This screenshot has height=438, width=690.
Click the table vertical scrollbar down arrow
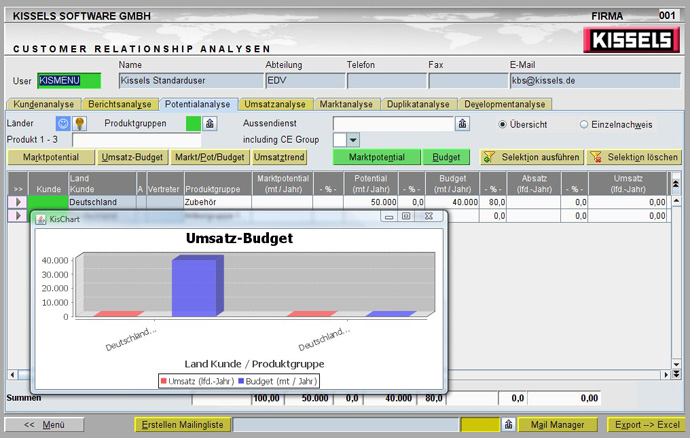pos(676,364)
